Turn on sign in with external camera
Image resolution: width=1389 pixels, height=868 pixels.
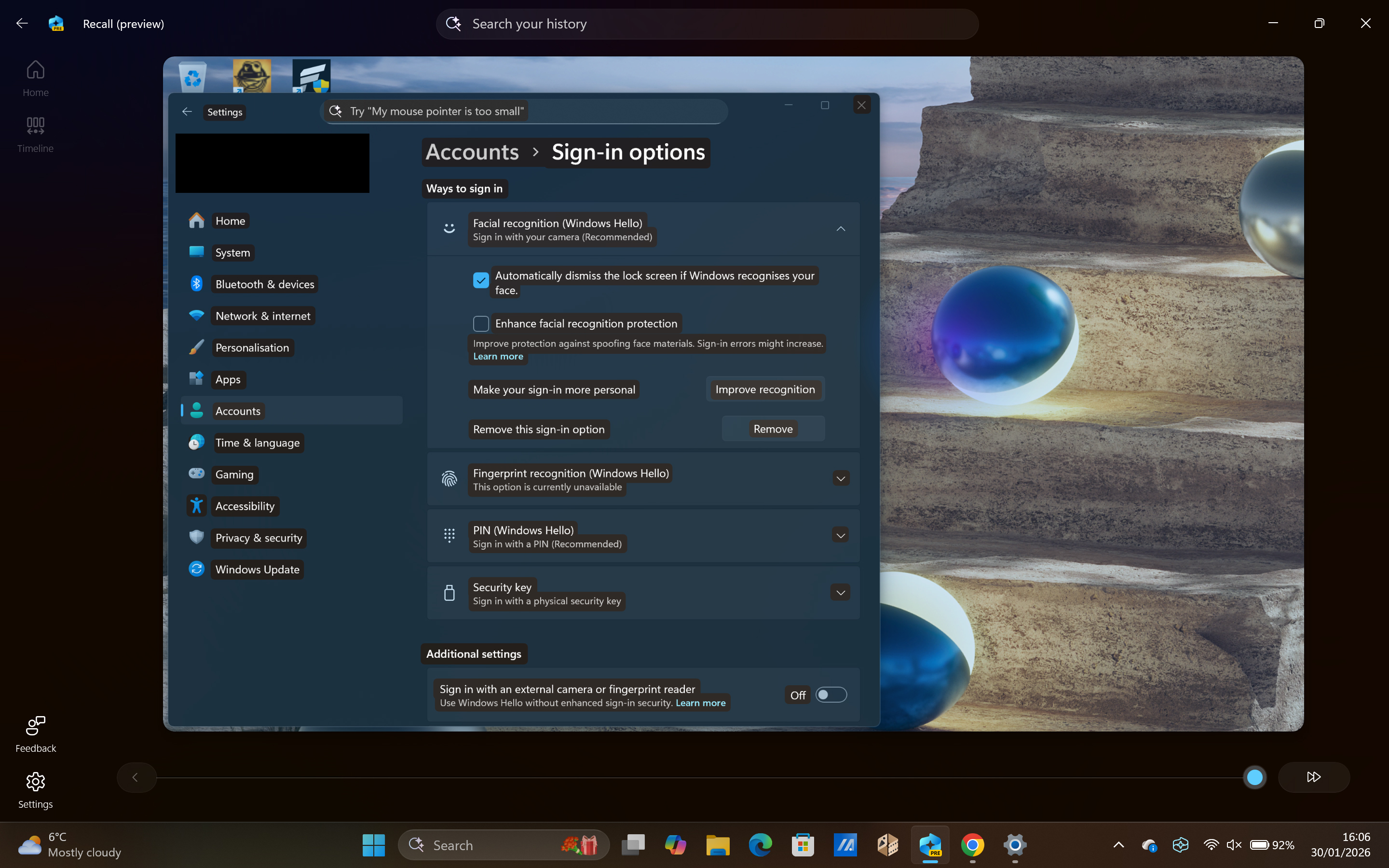[x=831, y=694]
